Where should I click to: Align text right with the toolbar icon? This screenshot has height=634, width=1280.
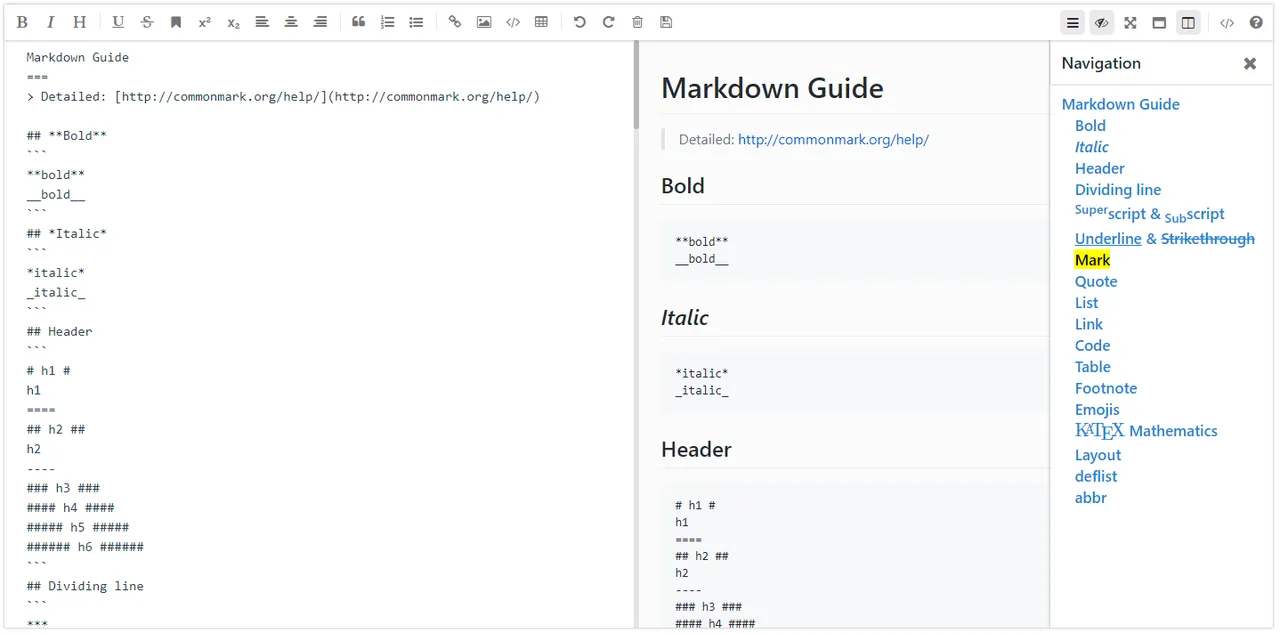320,22
